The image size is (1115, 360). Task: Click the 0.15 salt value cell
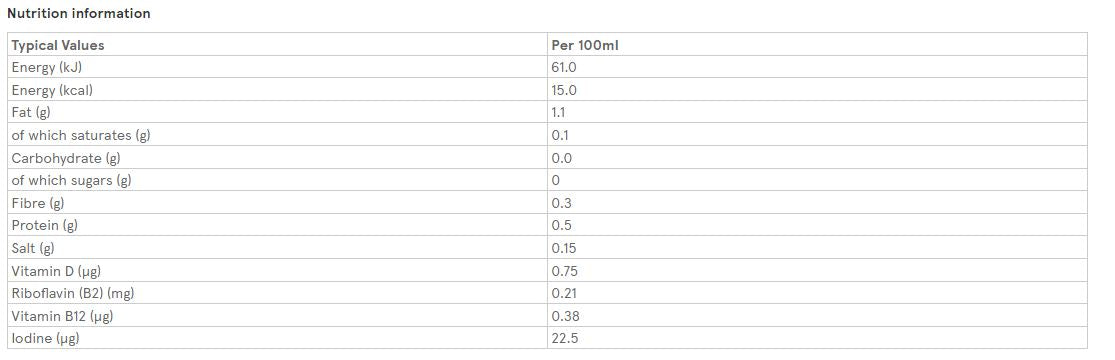pos(817,248)
